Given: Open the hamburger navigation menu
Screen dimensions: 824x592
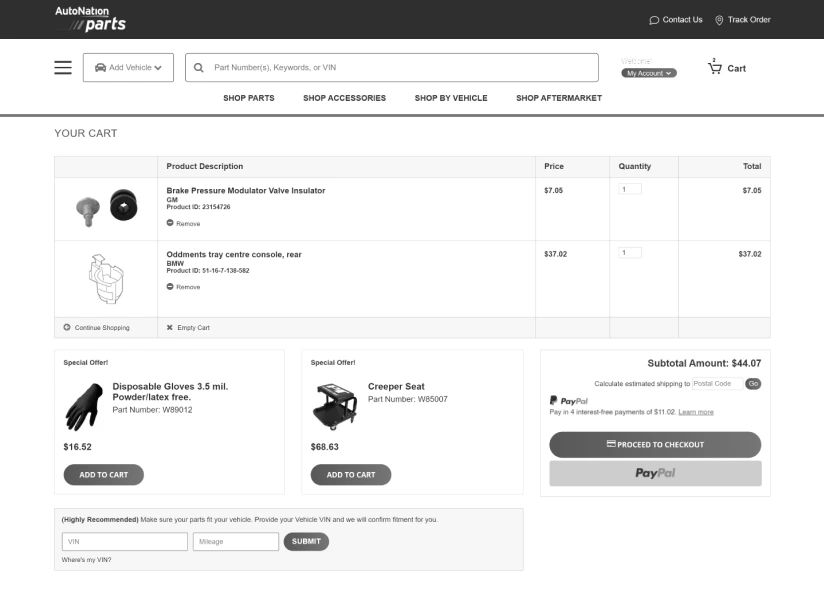Looking at the screenshot, I should (x=63, y=67).
